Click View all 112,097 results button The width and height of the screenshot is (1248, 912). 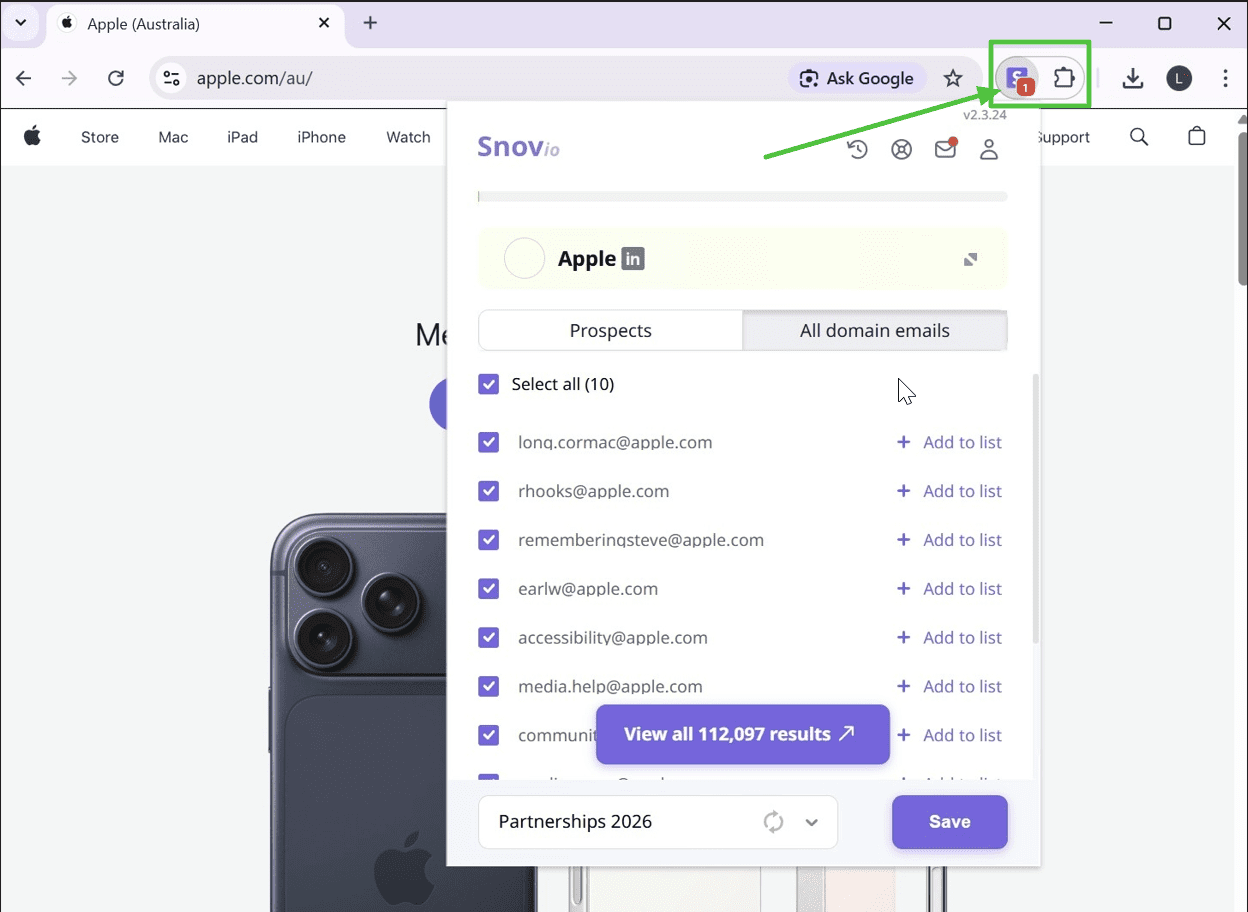point(742,734)
